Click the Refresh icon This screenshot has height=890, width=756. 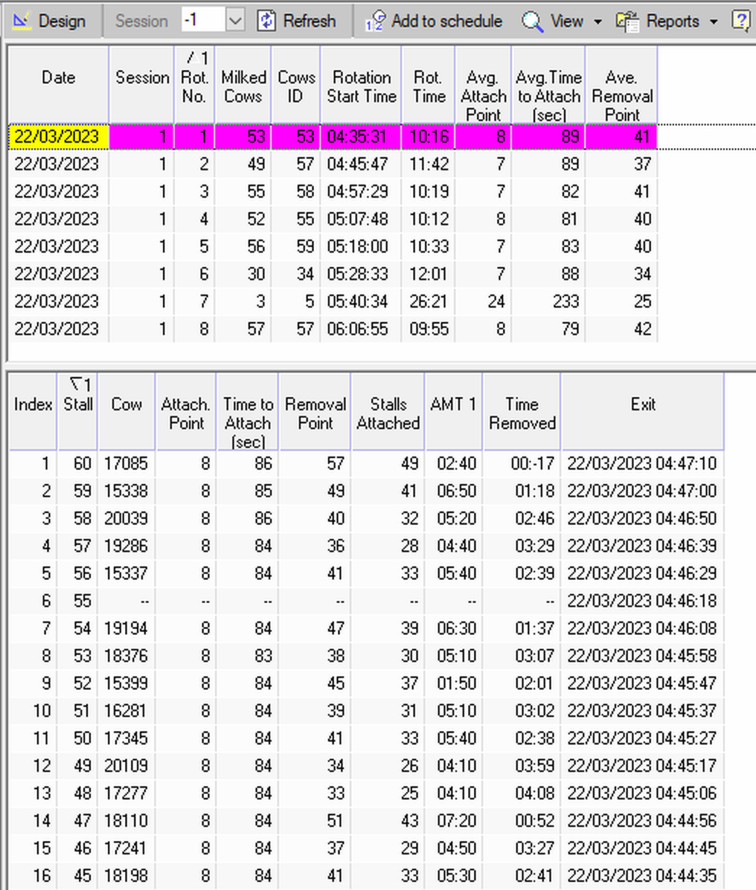click(x=267, y=21)
